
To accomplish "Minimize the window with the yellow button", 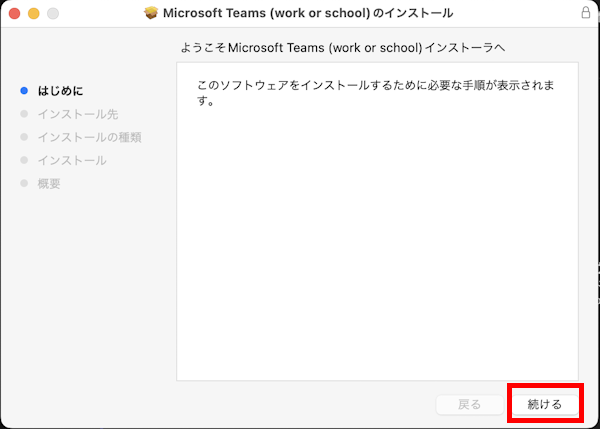I will pyautogui.click(x=33, y=13).
